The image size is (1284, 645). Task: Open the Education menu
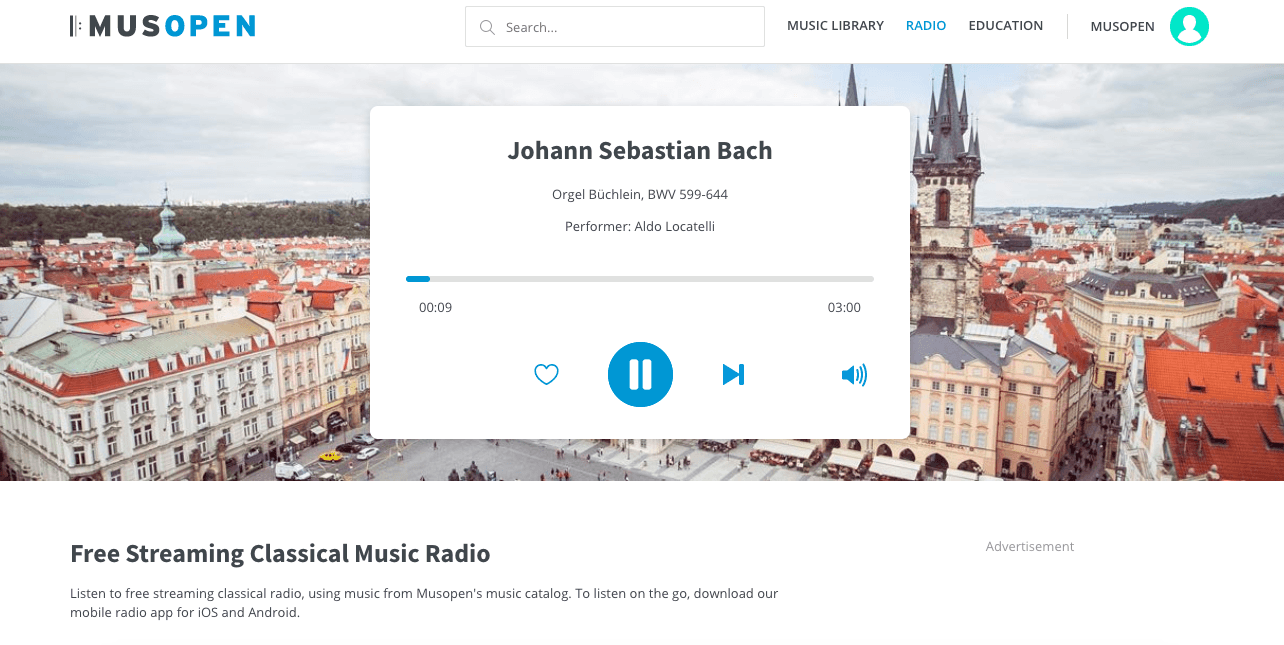tap(1005, 26)
